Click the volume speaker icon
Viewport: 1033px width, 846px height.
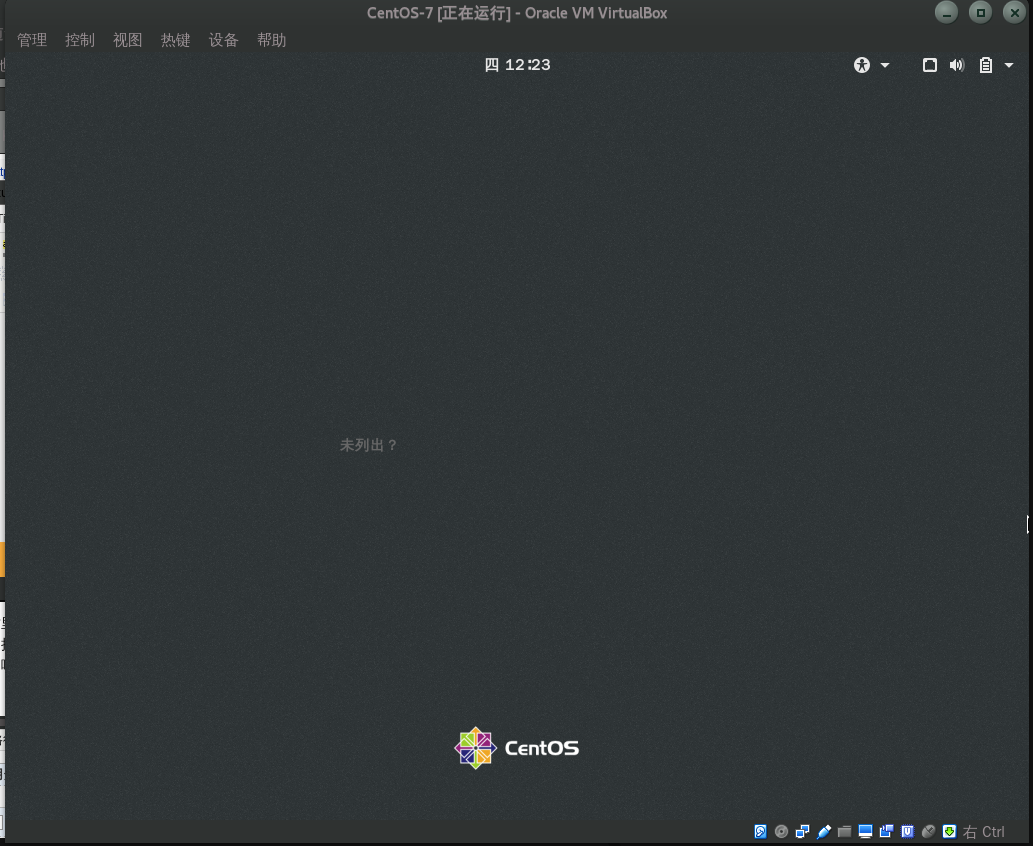[x=957, y=65]
